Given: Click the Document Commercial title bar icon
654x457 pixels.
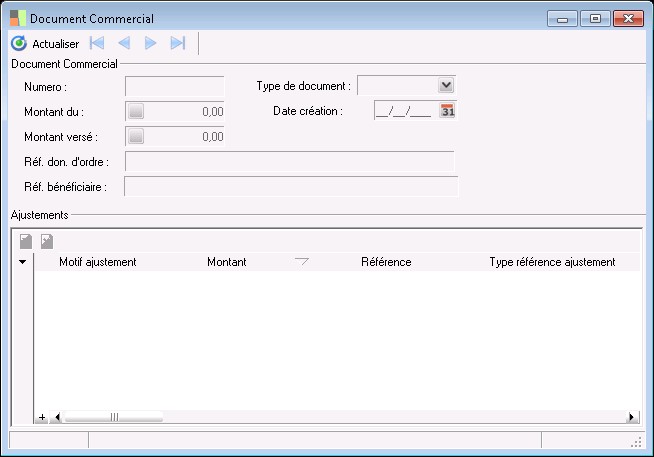Looking at the screenshot, I should (18, 18).
